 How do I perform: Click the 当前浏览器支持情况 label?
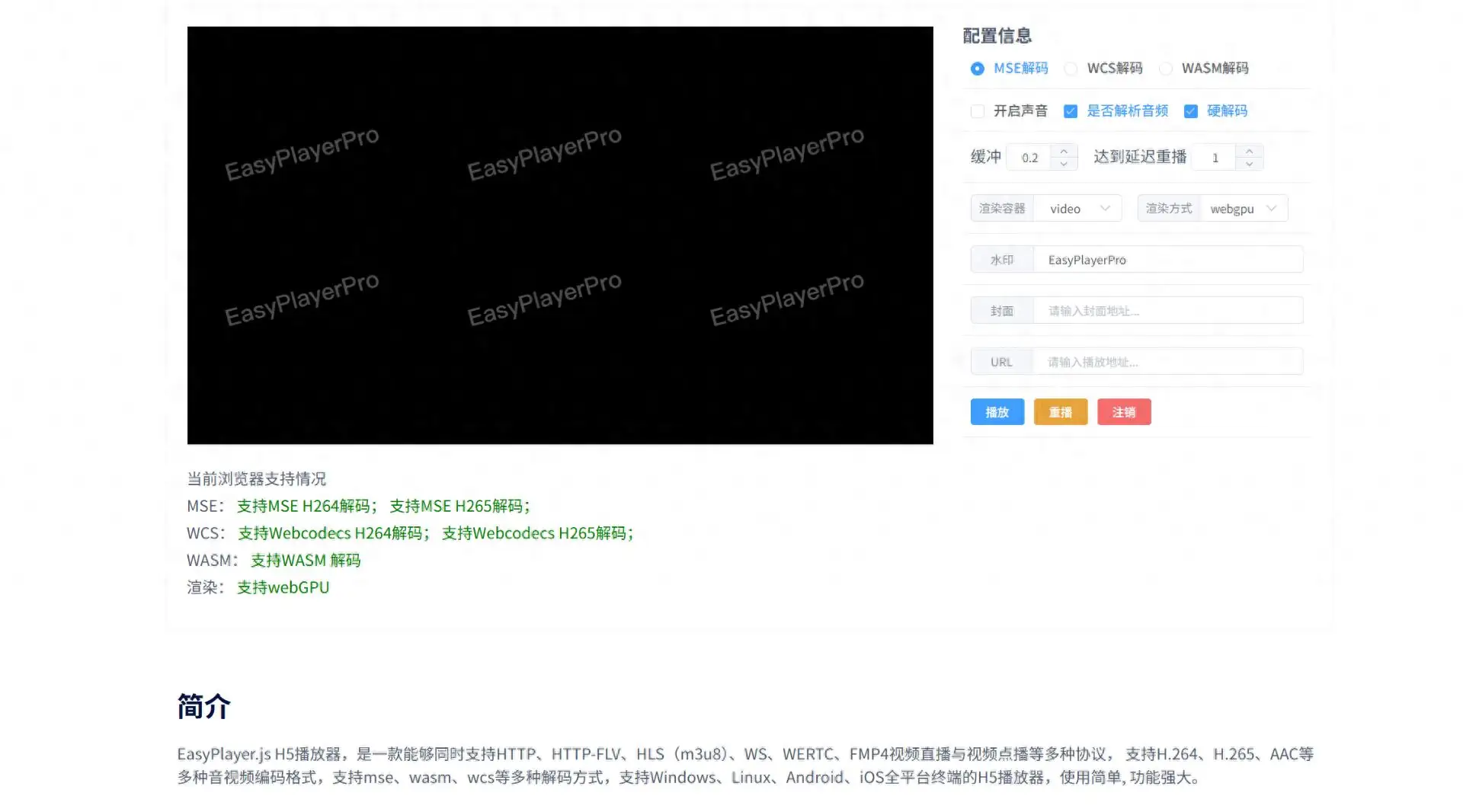pos(257,479)
